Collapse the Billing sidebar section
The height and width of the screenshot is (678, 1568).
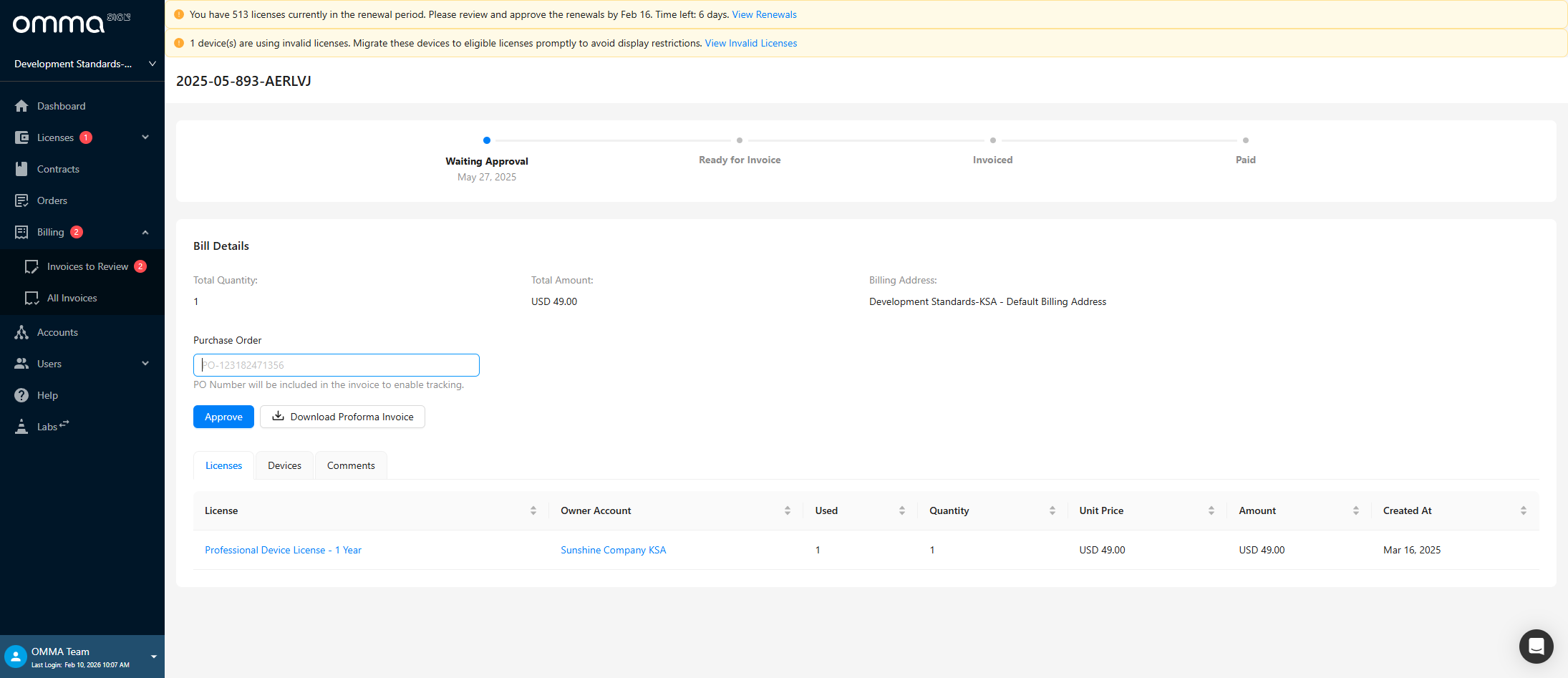(x=145, y=232)
